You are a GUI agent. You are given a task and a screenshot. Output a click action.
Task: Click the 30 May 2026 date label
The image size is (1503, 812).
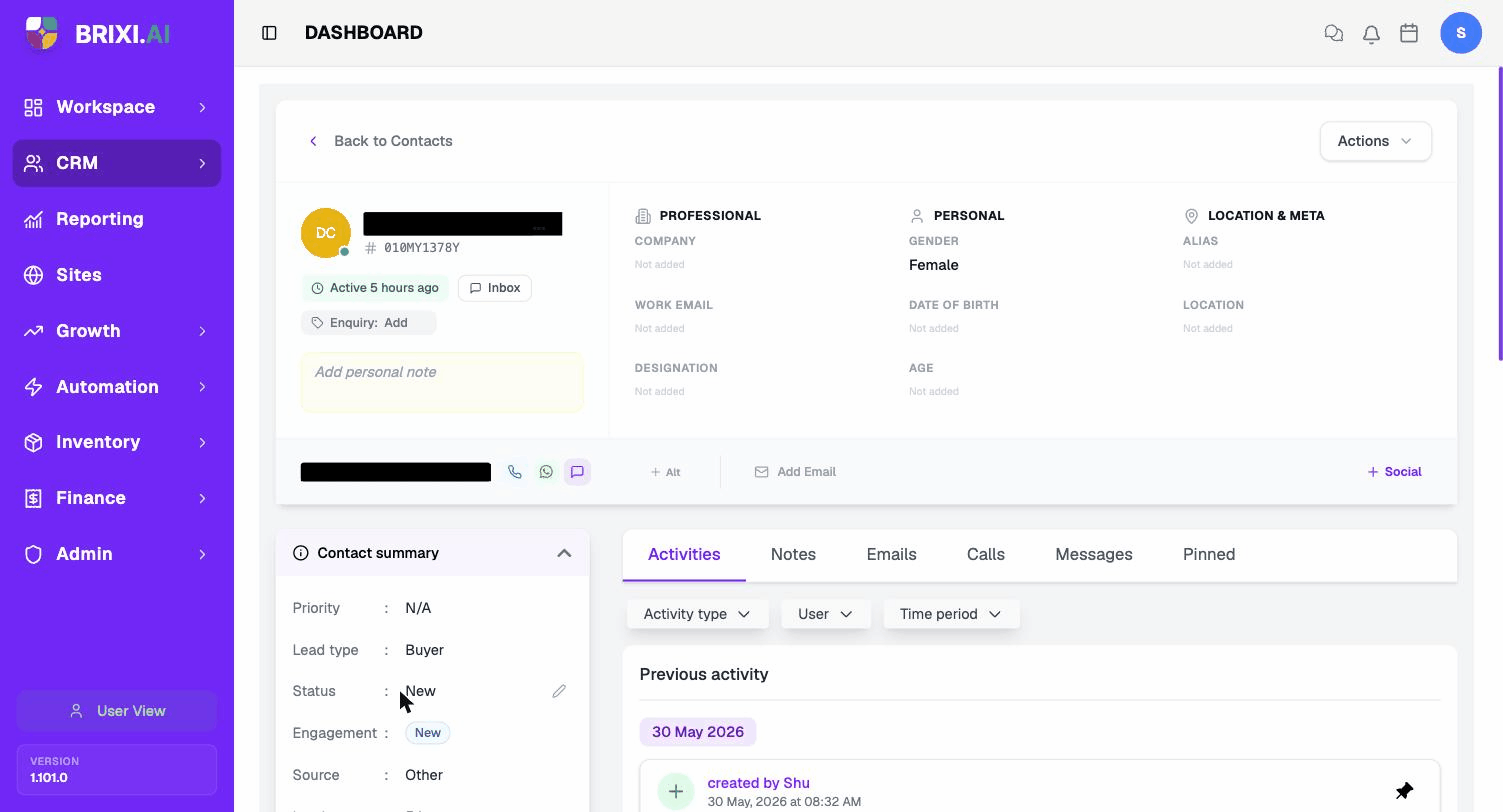tap(698, 732)
